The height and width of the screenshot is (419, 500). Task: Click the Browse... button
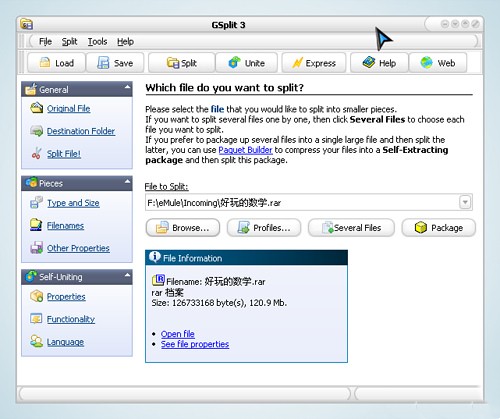pyautogui.click(x=183, y=228)
